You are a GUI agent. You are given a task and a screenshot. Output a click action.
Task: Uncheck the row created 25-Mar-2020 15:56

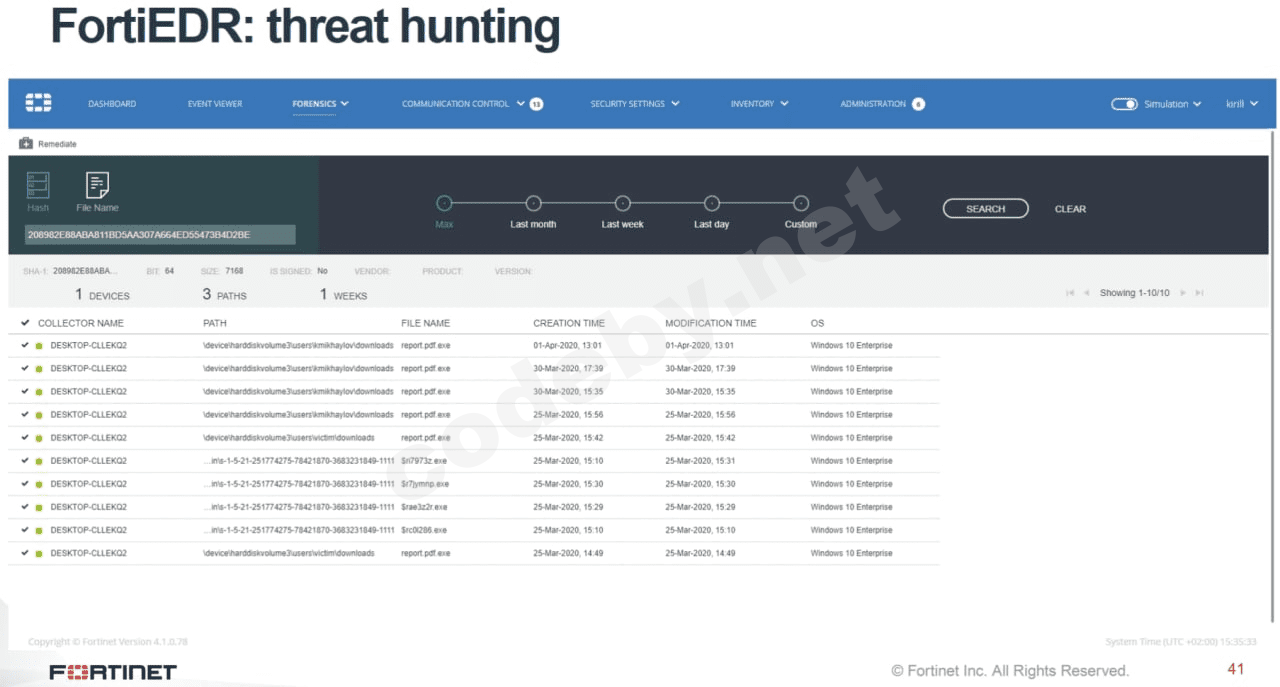point(25,414)
